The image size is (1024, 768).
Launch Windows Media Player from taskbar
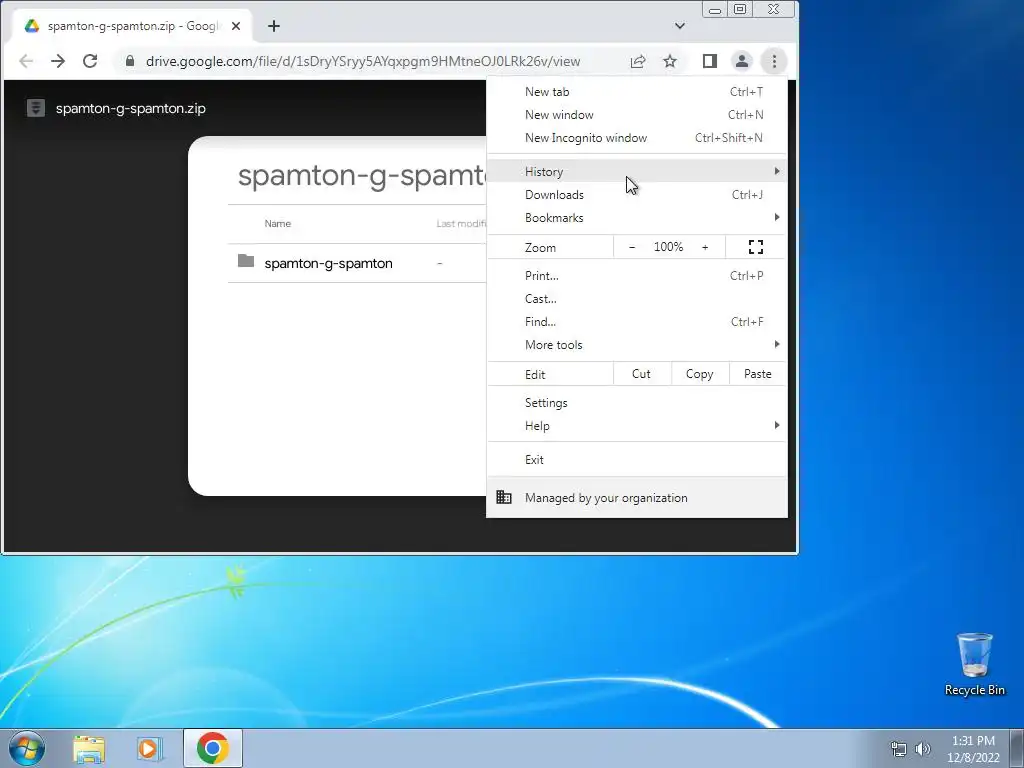click(x=150, y=749)
